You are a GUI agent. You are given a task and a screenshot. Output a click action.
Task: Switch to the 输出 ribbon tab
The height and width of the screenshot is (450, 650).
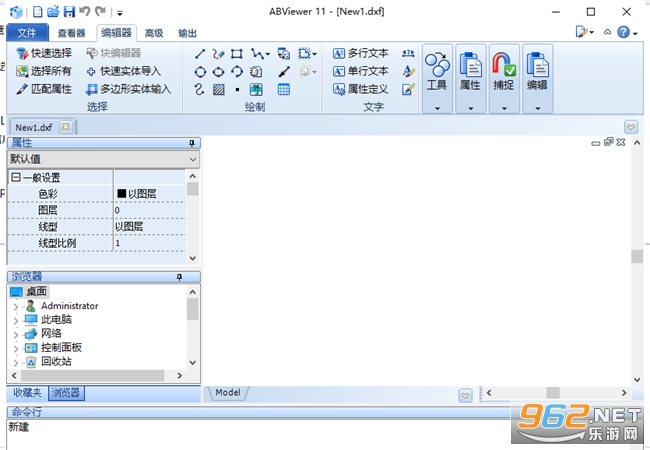click(187, 33)
